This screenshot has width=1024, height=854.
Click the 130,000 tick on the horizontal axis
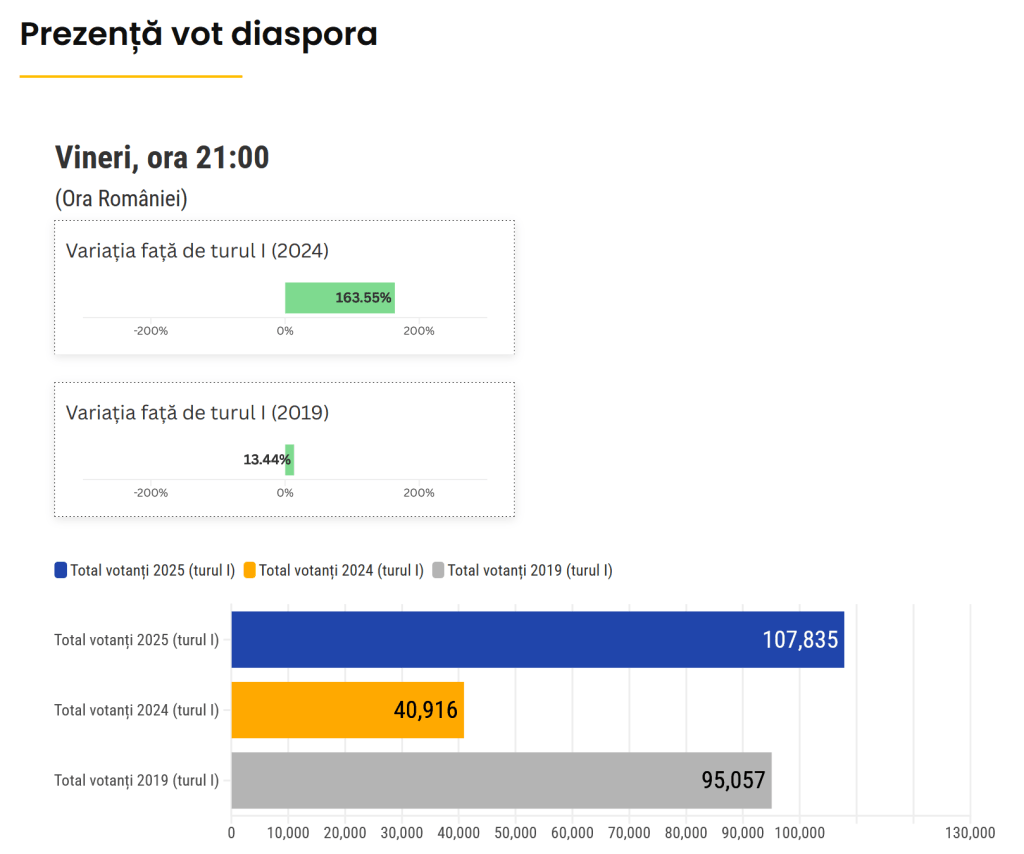coord(970,832)
